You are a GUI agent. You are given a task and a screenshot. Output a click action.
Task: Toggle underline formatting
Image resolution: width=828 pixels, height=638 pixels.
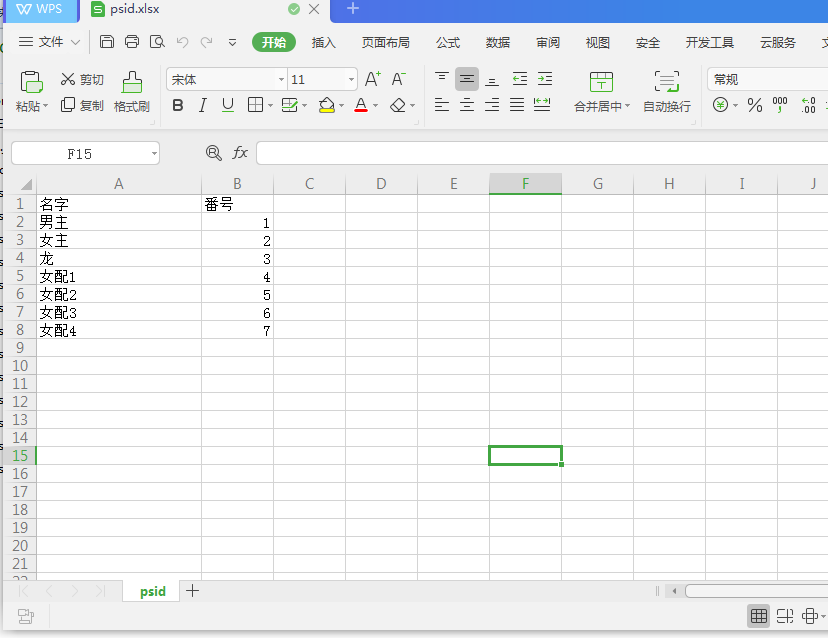pyautogui.click(x=228, y=105)
